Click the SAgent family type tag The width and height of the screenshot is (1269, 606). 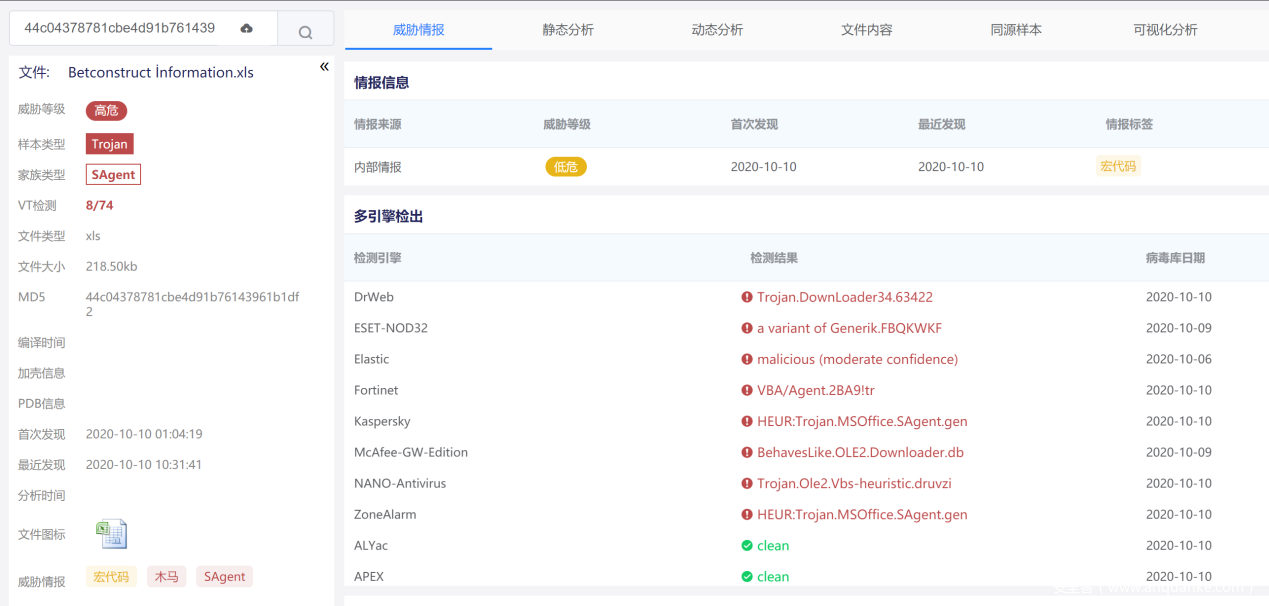tap(113, 175)
